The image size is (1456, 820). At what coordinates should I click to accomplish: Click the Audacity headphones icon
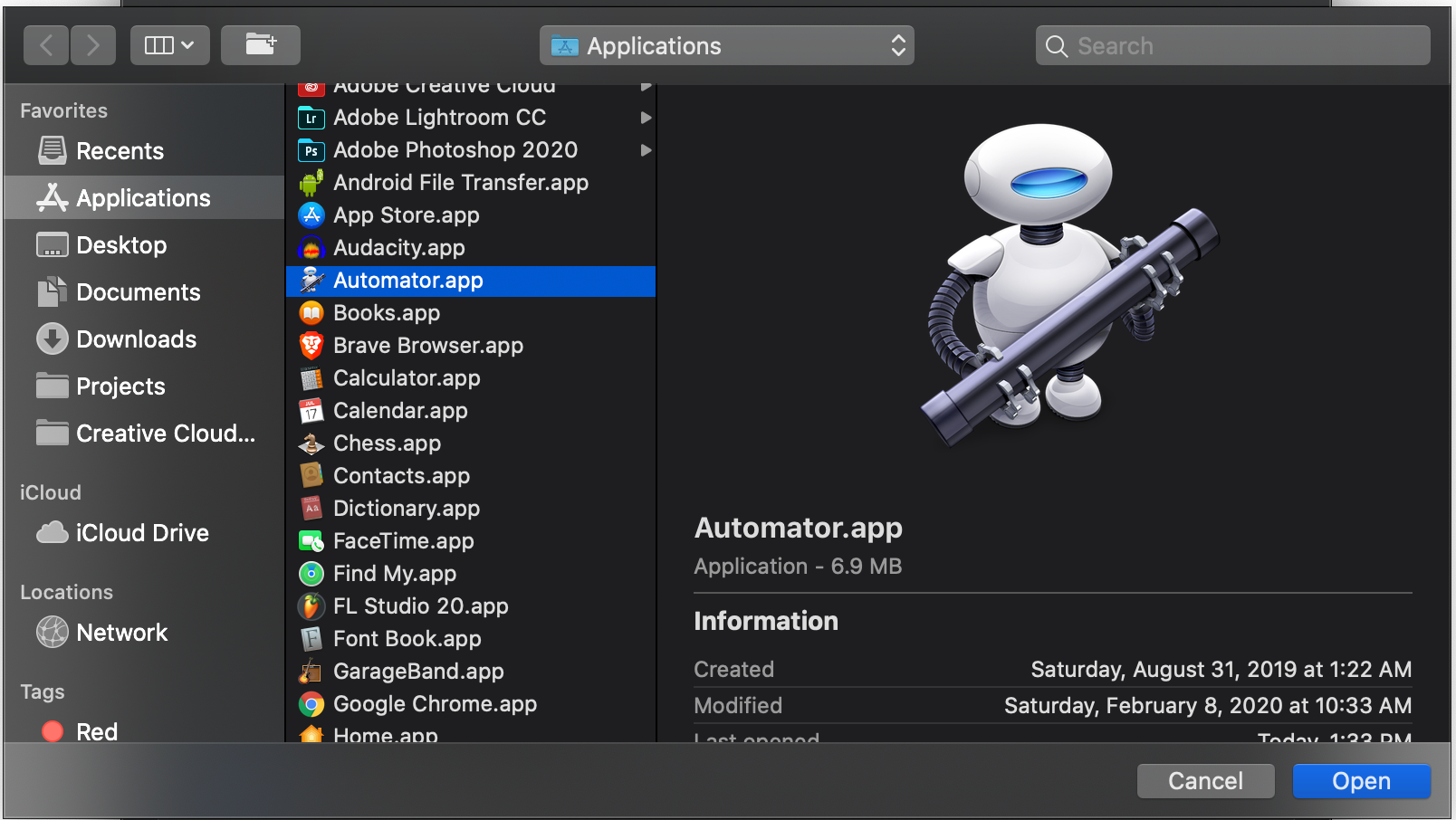point(311,248)
